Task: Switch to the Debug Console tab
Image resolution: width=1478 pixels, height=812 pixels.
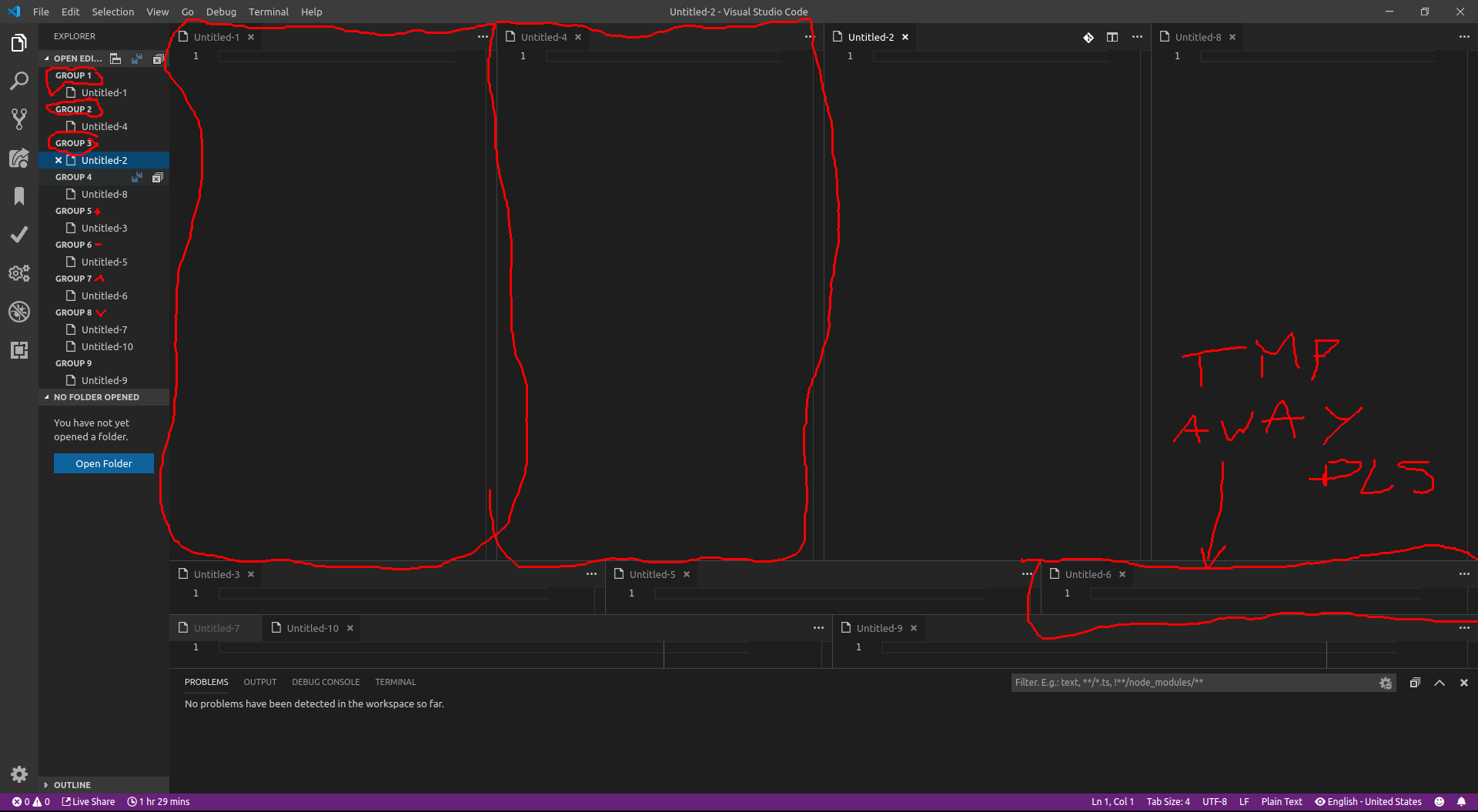Action: coord(326,682)
